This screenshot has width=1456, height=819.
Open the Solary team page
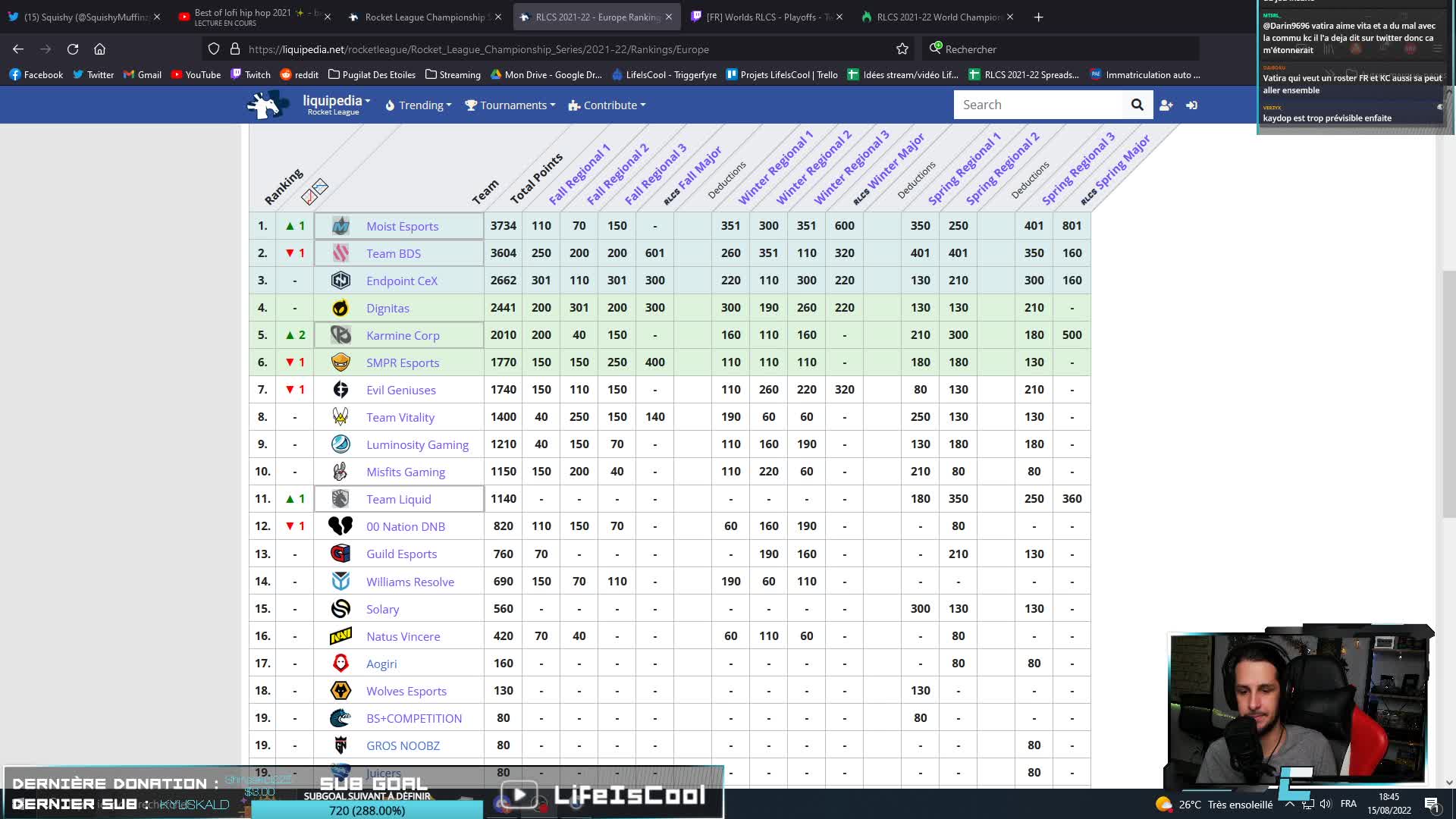click(382, 609)
